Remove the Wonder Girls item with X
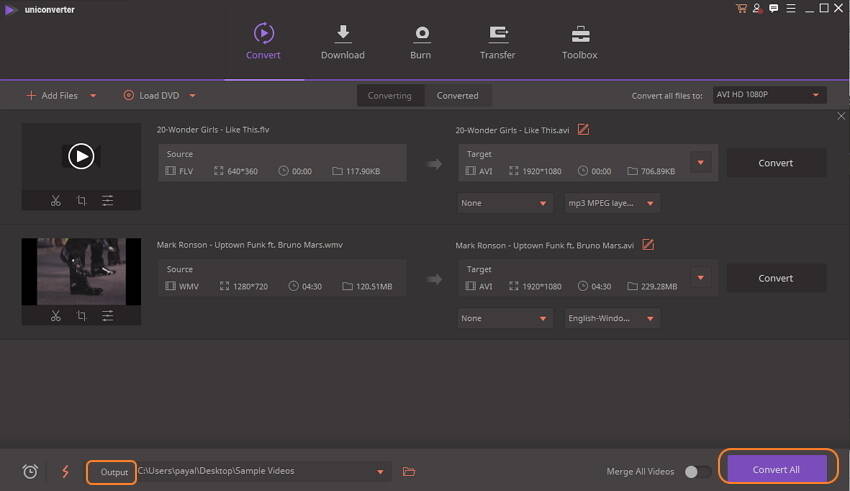Viewport: 850px width, 491px height. click(841, 117)
